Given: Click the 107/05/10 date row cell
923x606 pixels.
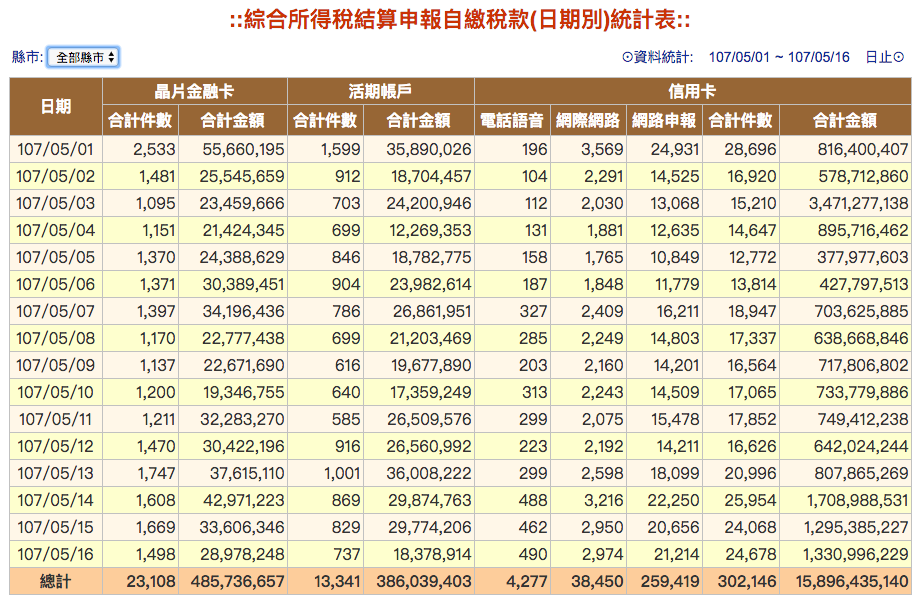Looking at the screenshot, I should tap(55, 392).
